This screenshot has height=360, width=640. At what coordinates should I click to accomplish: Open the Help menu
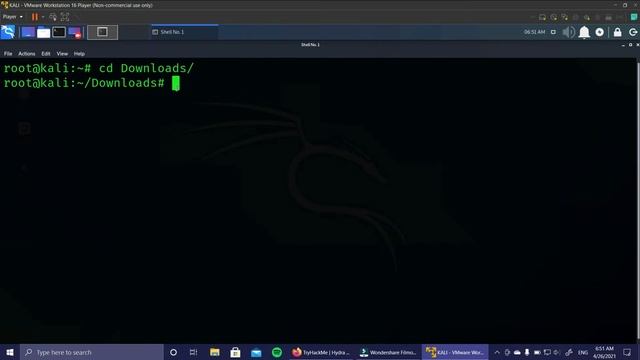pyautogui.click(x=79, y=54)
